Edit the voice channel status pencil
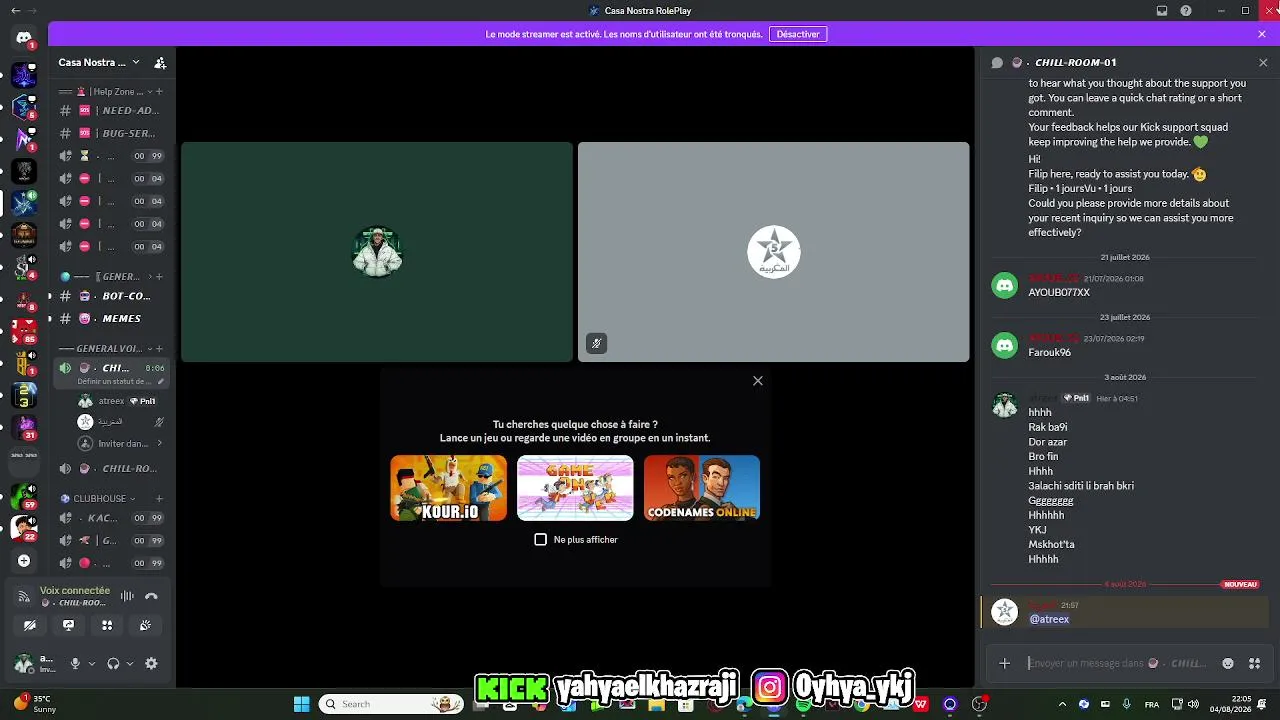Image resolution: width=1280 pixels, height=720 pixels. click(159, 381)
